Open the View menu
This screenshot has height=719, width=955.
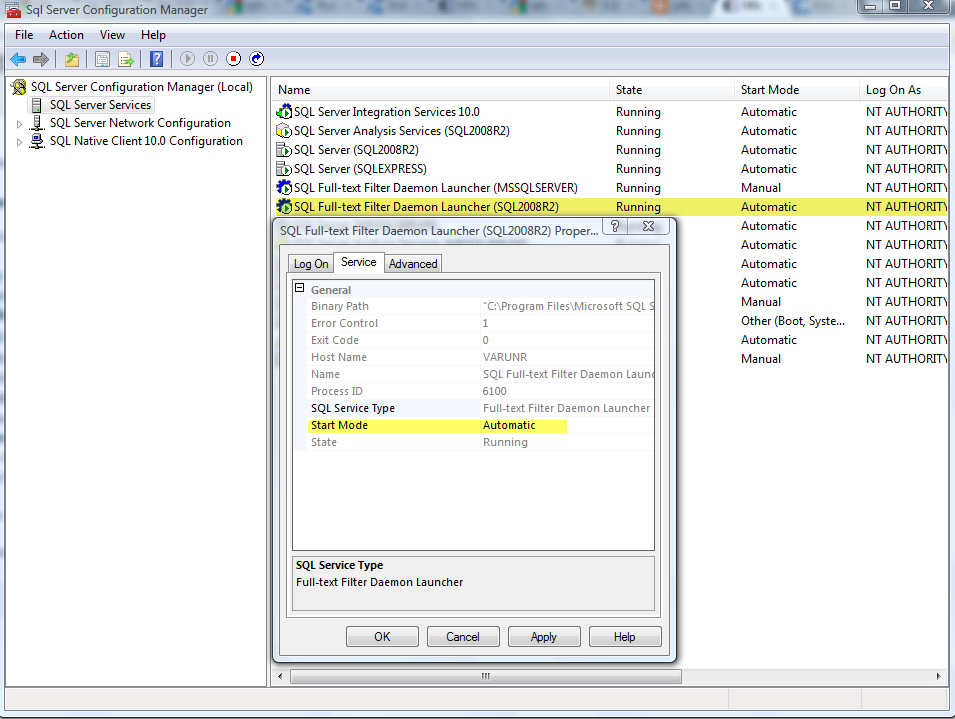[112, 35]
